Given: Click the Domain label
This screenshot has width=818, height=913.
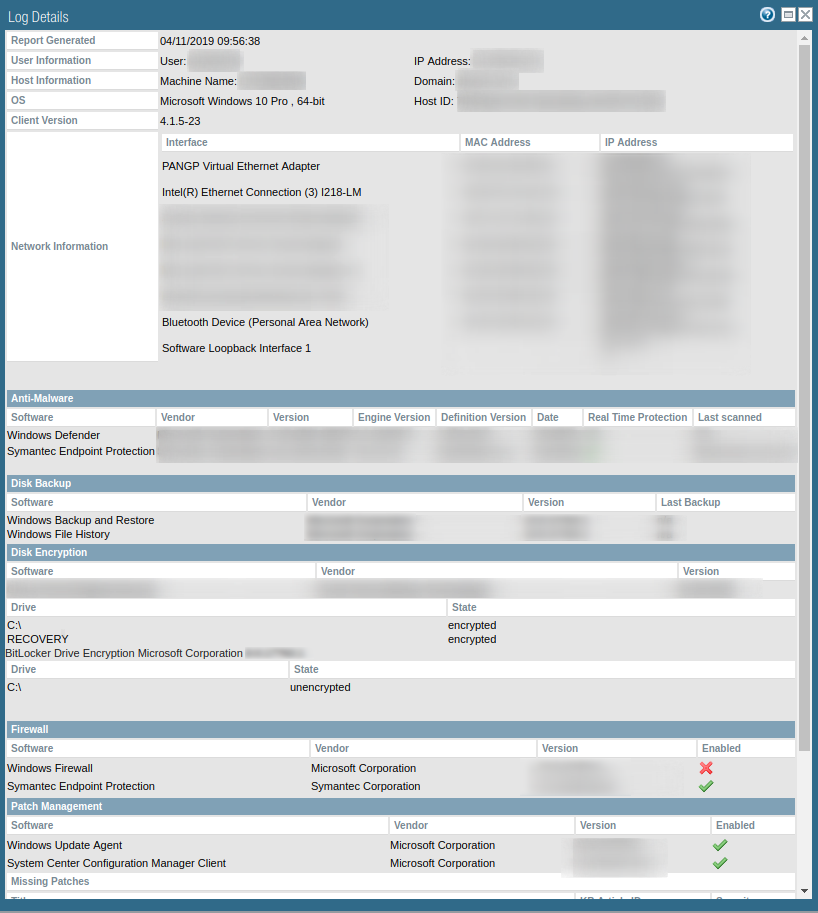Looking at the screenshot, I should pyautogui.click(x=434, y=82).
